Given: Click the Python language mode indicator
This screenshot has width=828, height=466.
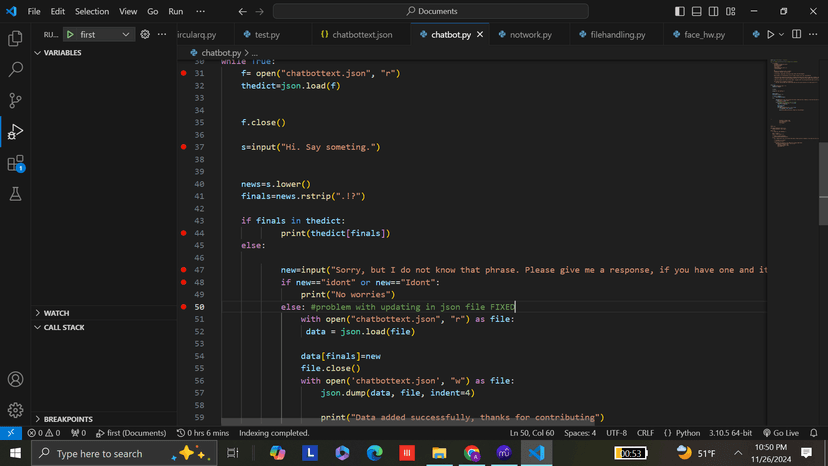Looking at the screenshot, I should tap(687, 433).
